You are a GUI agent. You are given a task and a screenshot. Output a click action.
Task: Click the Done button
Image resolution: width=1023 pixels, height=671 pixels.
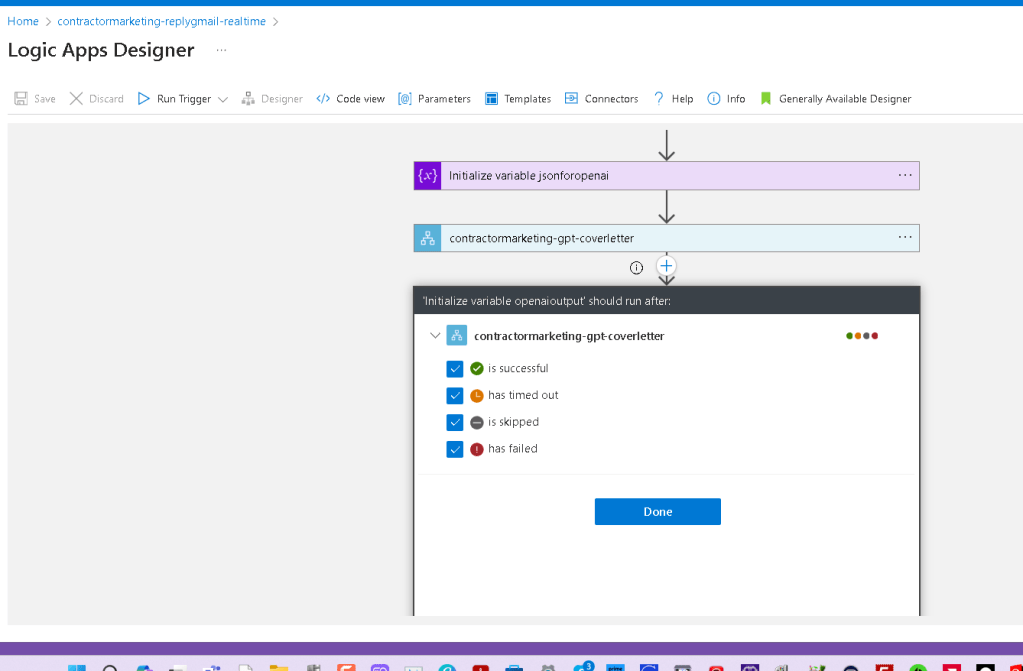coord(658,512)
